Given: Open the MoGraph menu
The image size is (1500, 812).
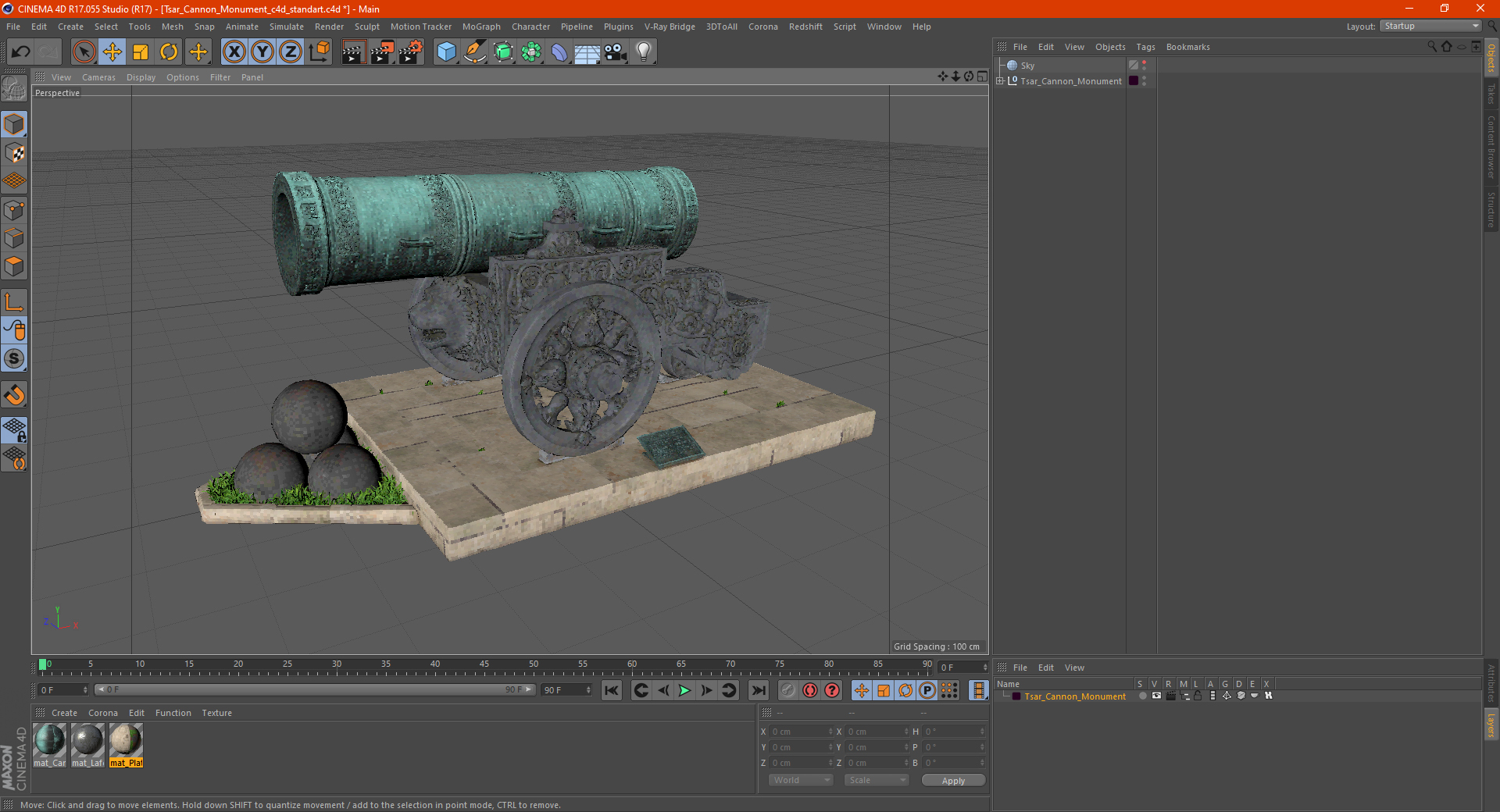Looking at the screenshot, I should pos(480,27).
